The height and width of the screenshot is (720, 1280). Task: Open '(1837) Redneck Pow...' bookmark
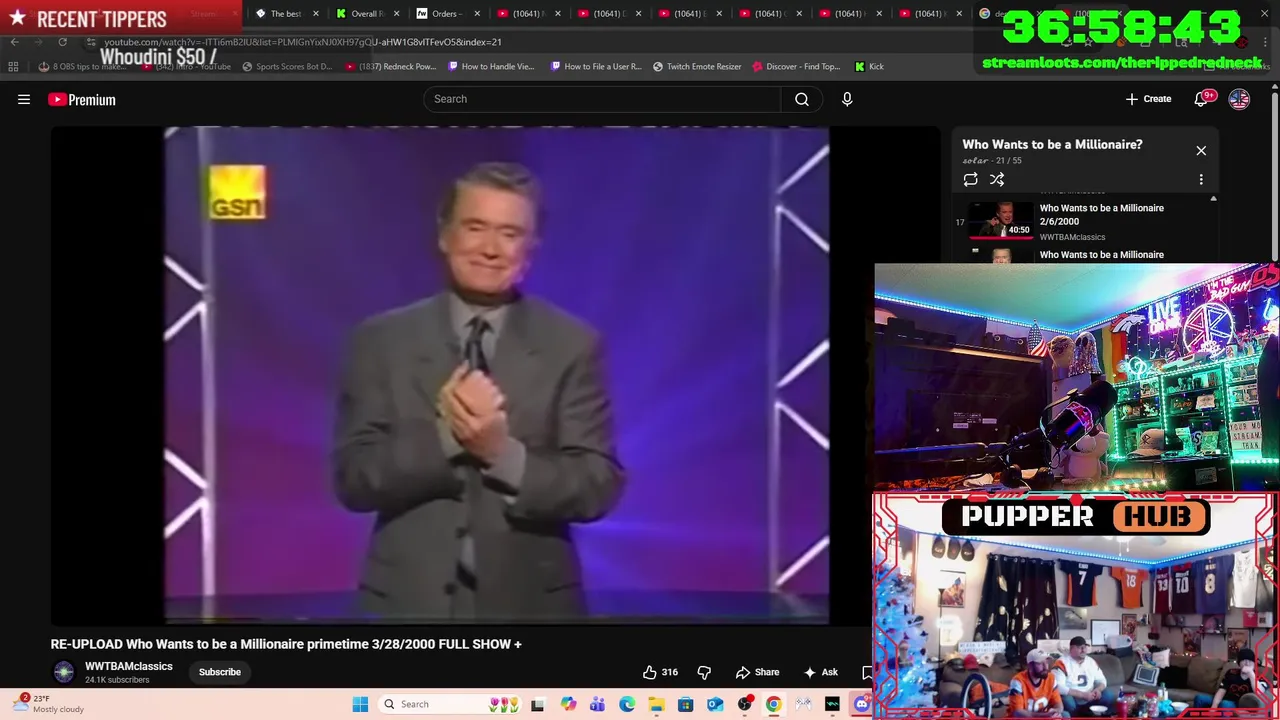pos(391,66)
